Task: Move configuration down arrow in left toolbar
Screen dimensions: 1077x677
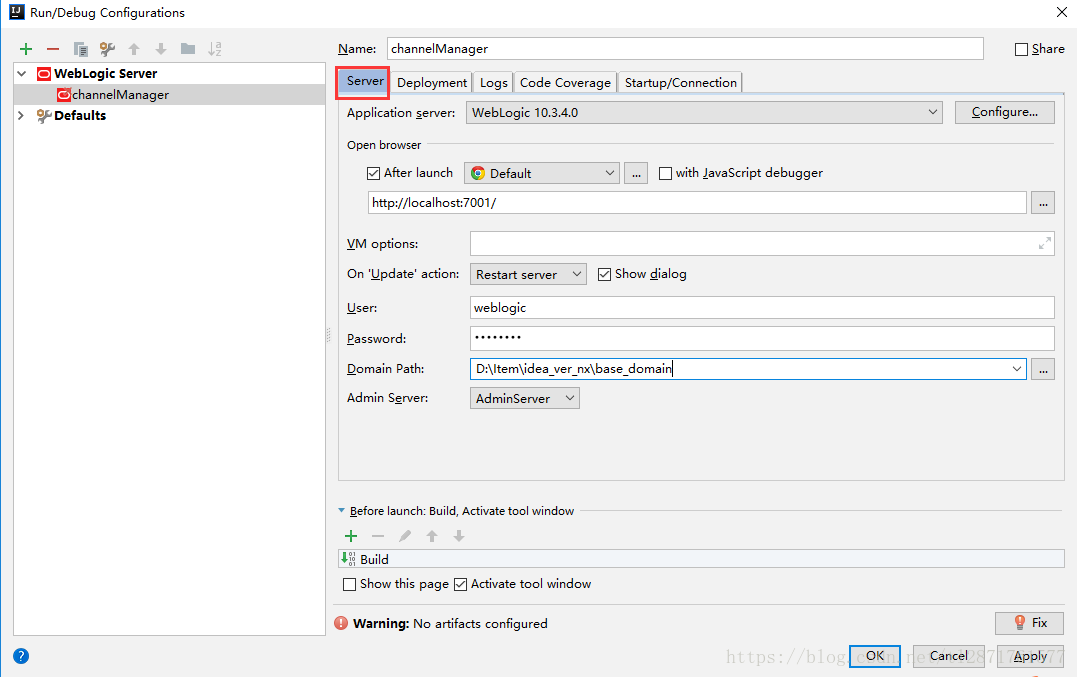Action: 161,49
